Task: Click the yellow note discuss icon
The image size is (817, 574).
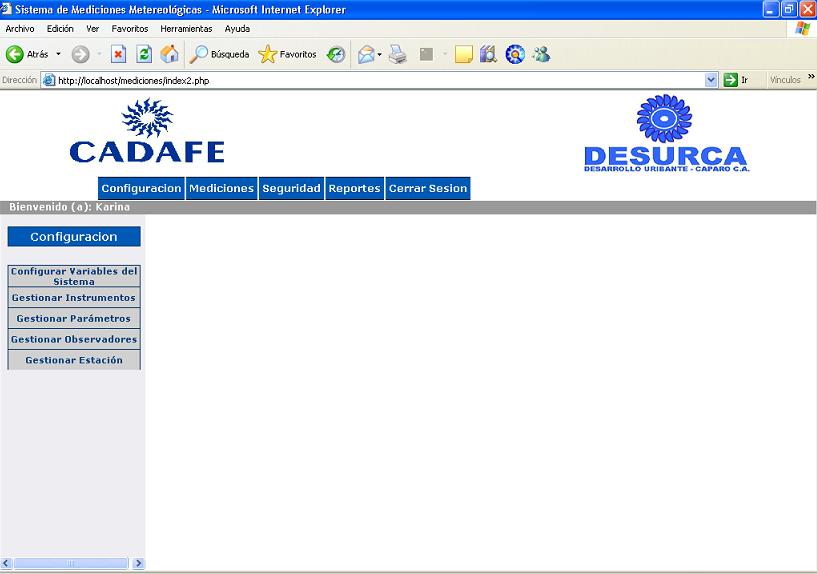Action: (x=463, y=54)
